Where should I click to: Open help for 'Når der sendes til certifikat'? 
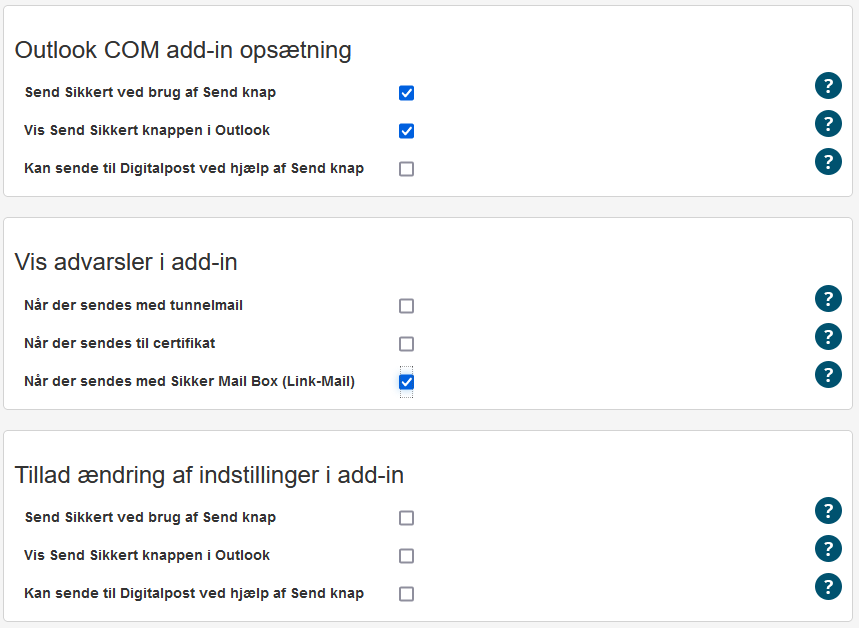coord(828,336)
